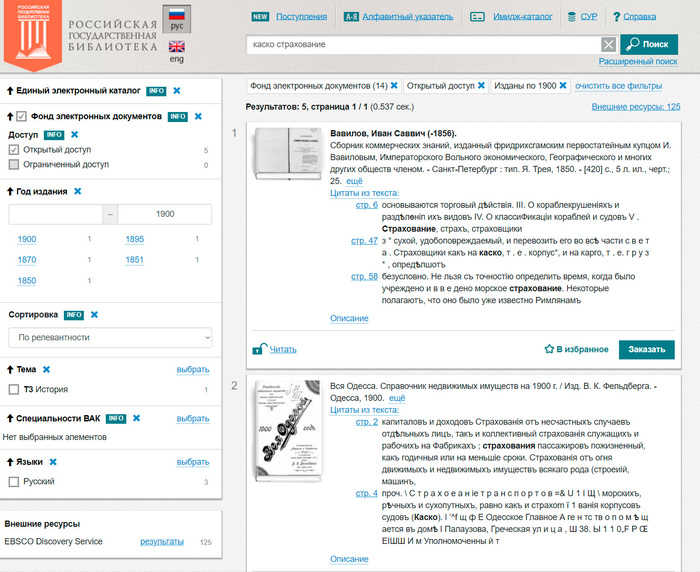Open Справка link
Screen dimensions: 700x572
point(639,17)
